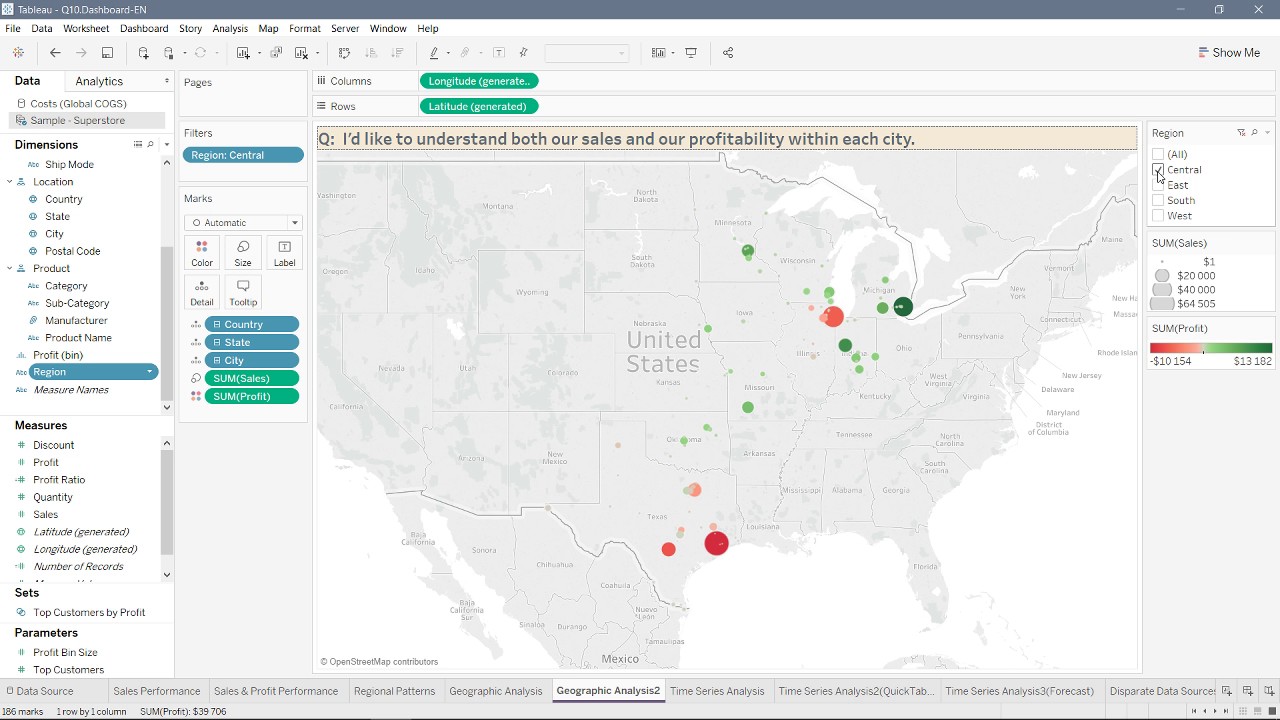The height and width of the screenshot is (720, 1280).
Task: Switch to the Analytics pane tab
Action: click(99, 81)
